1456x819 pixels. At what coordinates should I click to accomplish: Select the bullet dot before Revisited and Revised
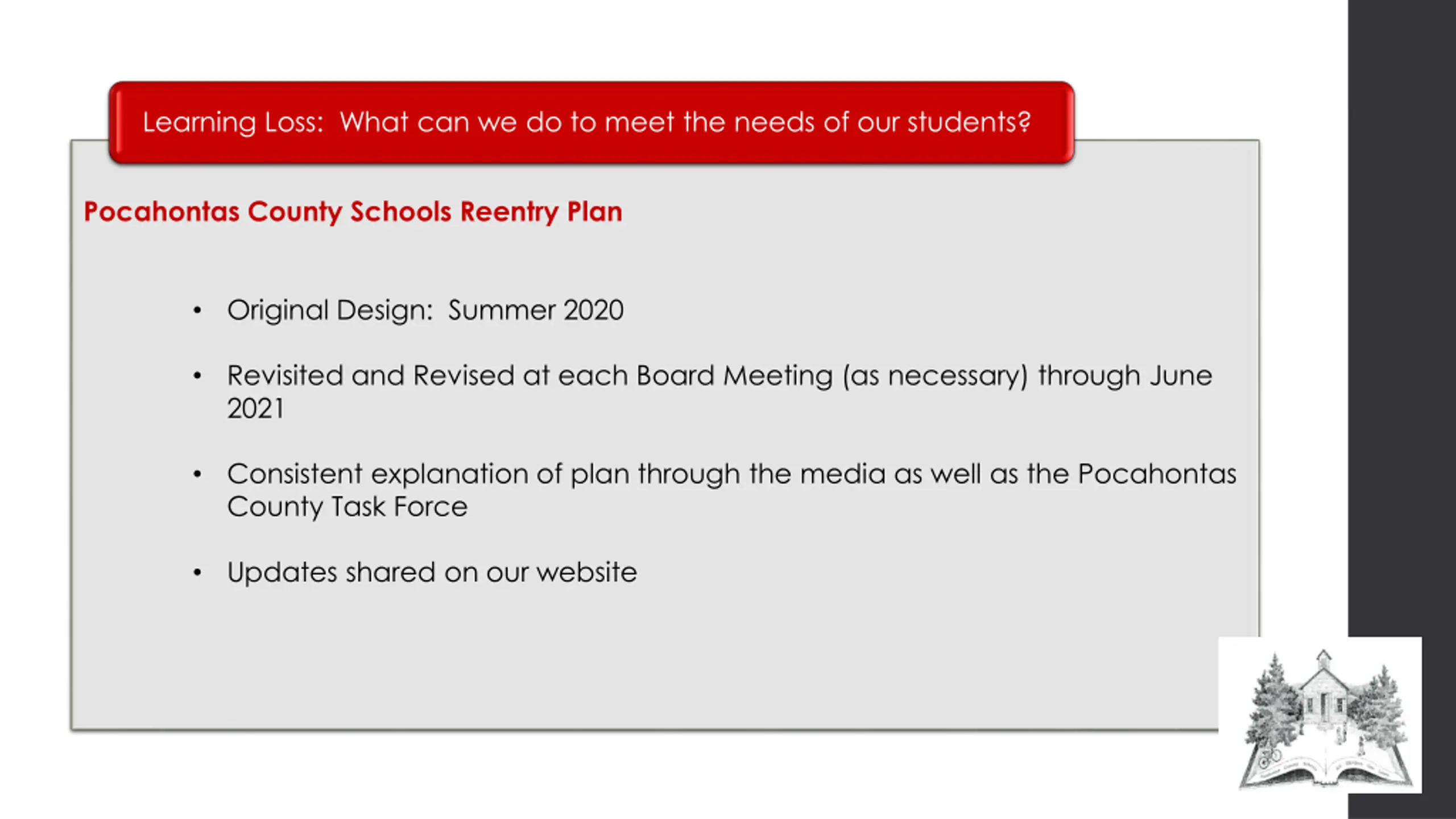(x=197, y=376)
